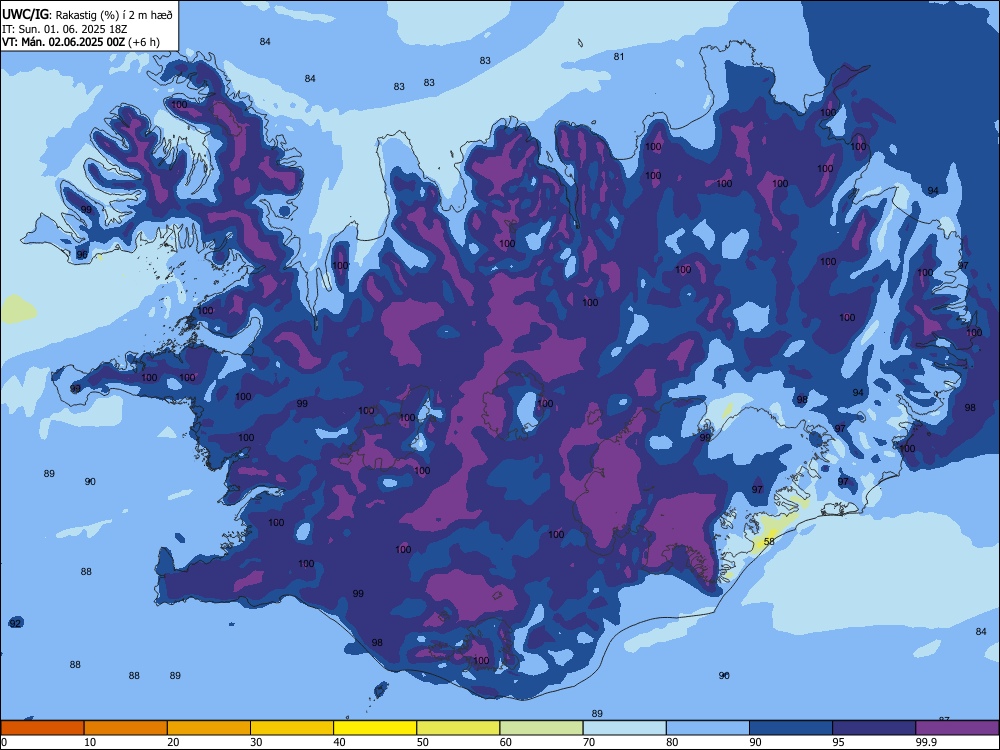The width and height of the screenshot is (1000, 750).
Task: Click the legend label '50' under the color bar
Action: tap(422, 742)
